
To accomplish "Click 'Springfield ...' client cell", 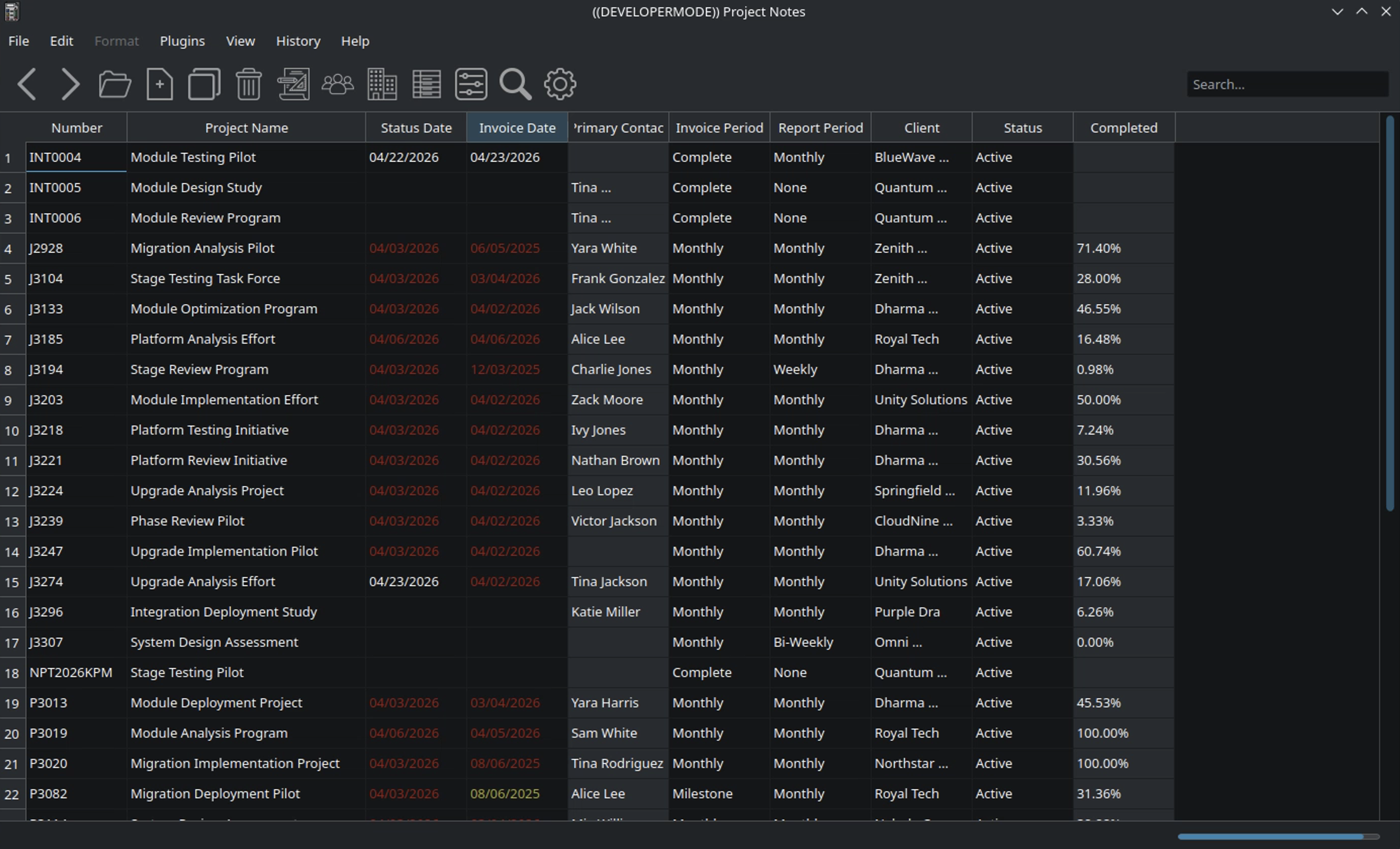I will pyautogui.click(x=922, y=491).
